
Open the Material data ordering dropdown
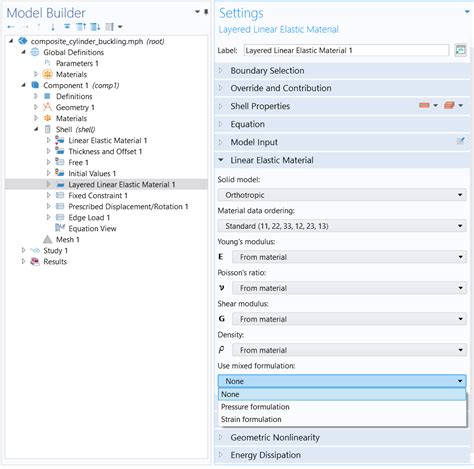pos(342,226)
